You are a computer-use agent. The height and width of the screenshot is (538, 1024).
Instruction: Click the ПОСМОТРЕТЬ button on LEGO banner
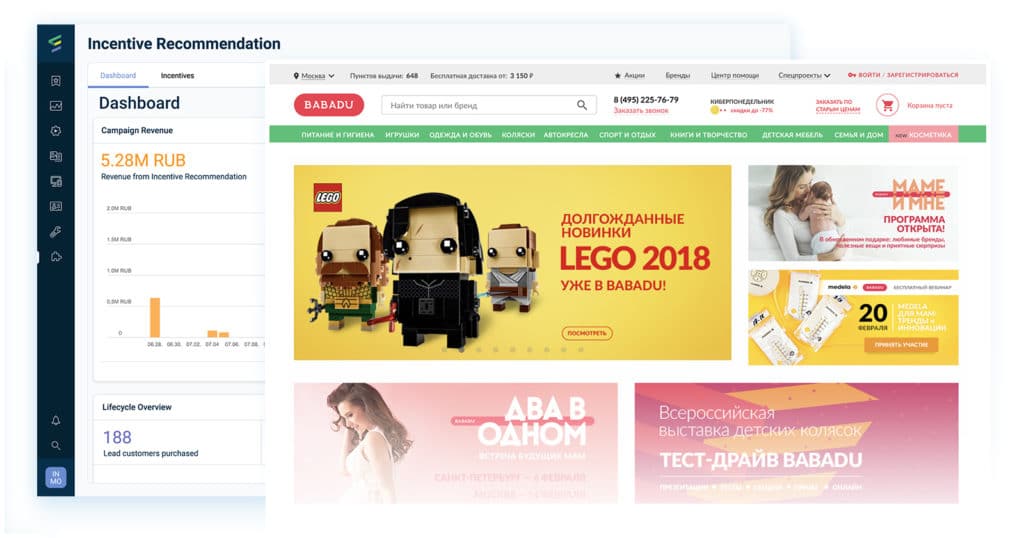click(587, 333)
